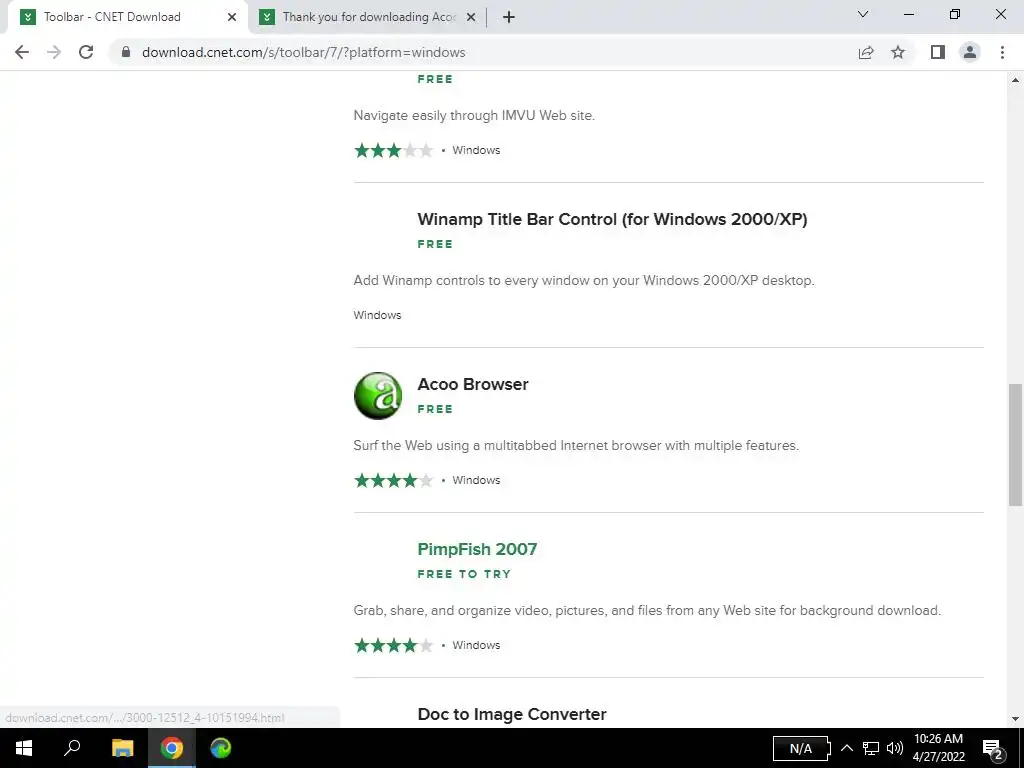Click the N/A battery indicator

[x=802, y=748]
